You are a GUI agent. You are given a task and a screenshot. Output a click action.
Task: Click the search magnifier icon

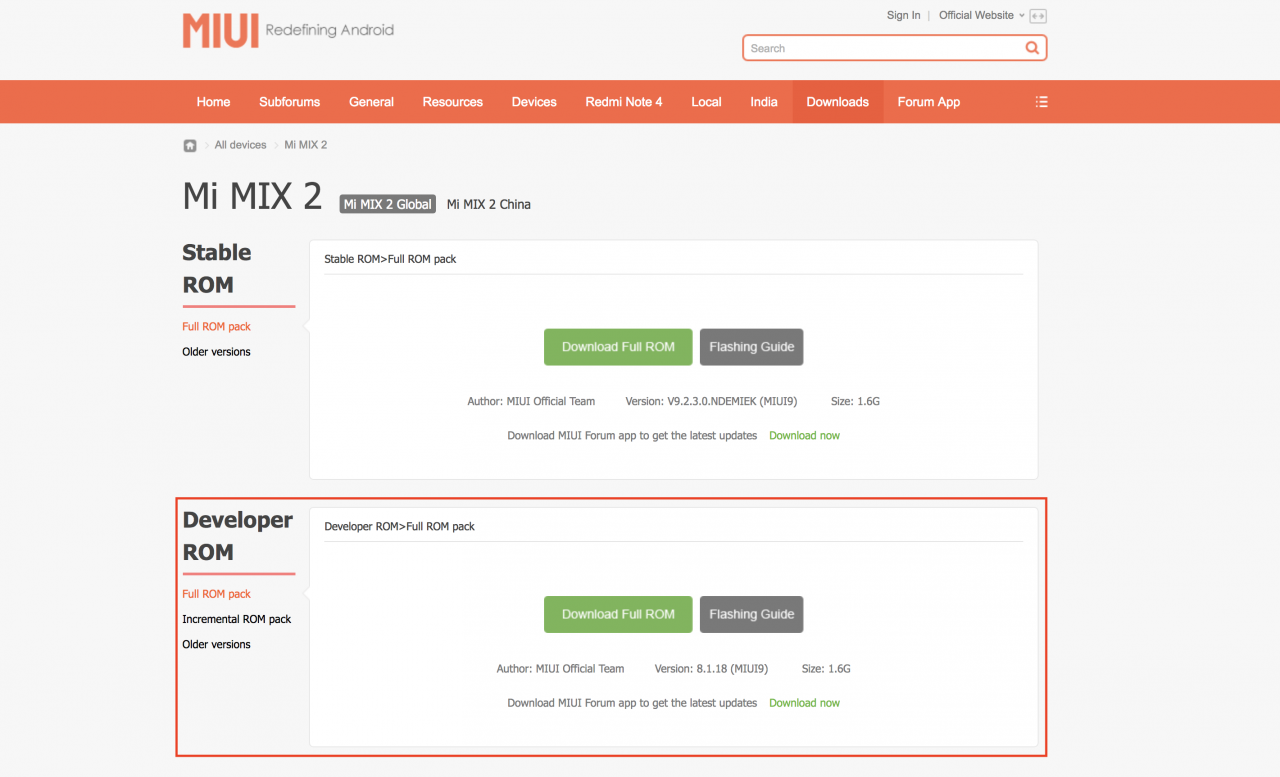1032,48
